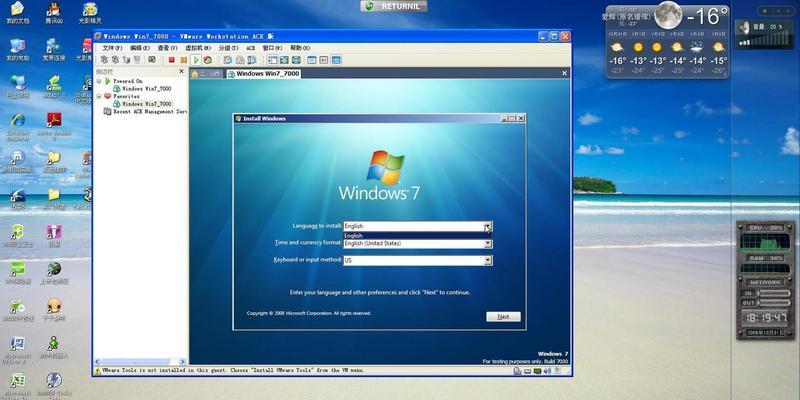Click the green power on play icon
The height and width of the screenshot is (400, 800).
tap(195, 60)
